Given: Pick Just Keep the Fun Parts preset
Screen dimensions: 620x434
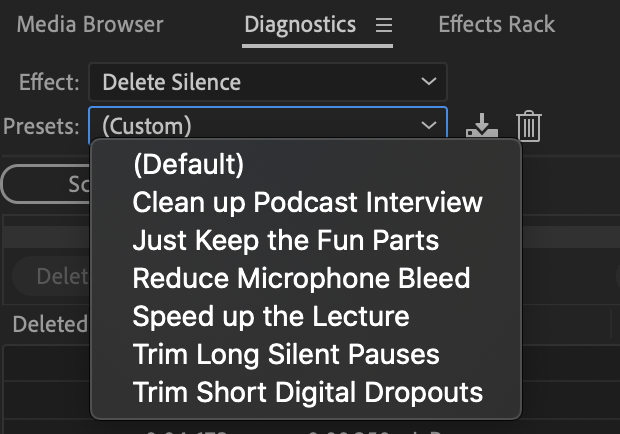Looking at the screenshot, I should 285,240.
